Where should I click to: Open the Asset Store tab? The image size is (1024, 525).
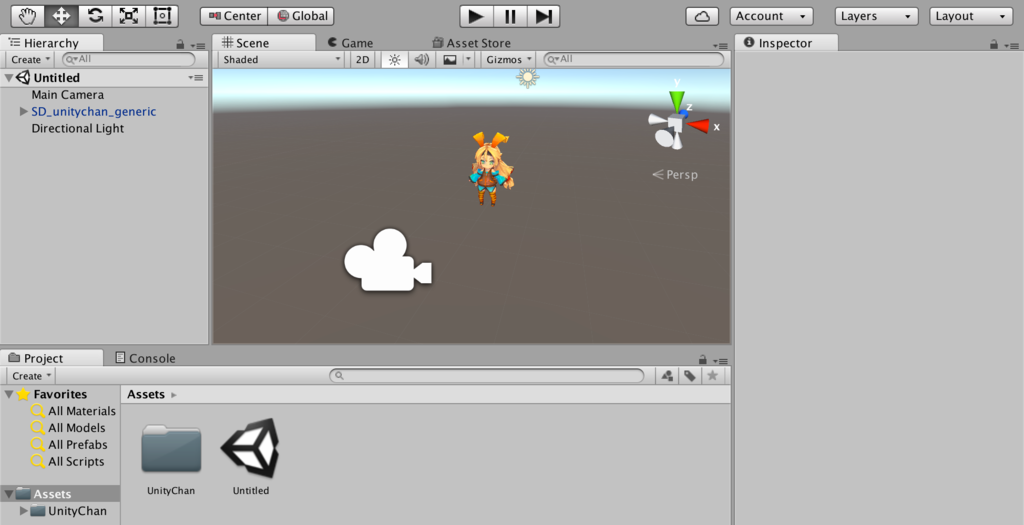click(x=472, y=43)
